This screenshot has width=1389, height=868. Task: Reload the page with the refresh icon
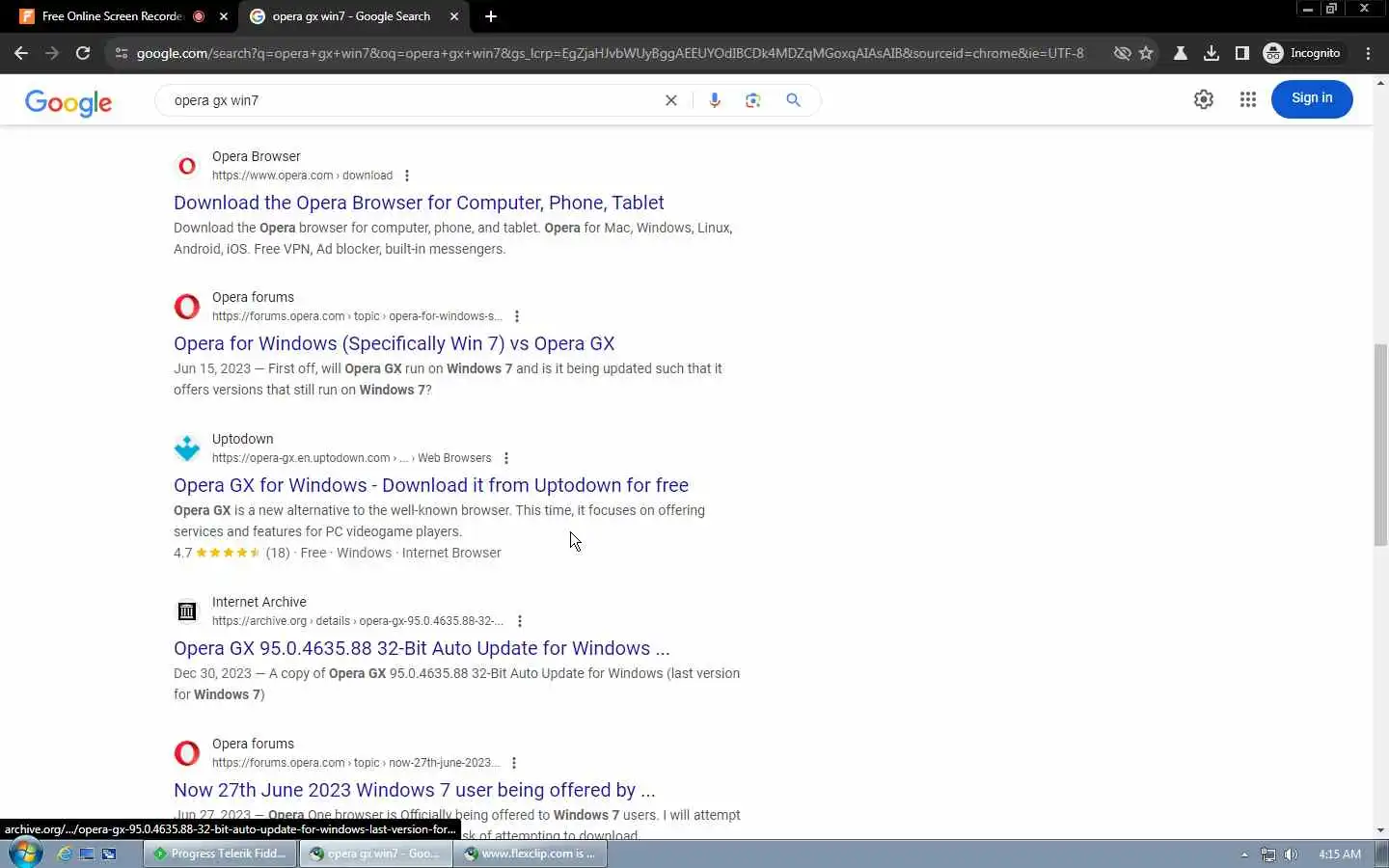pos(83,53)
